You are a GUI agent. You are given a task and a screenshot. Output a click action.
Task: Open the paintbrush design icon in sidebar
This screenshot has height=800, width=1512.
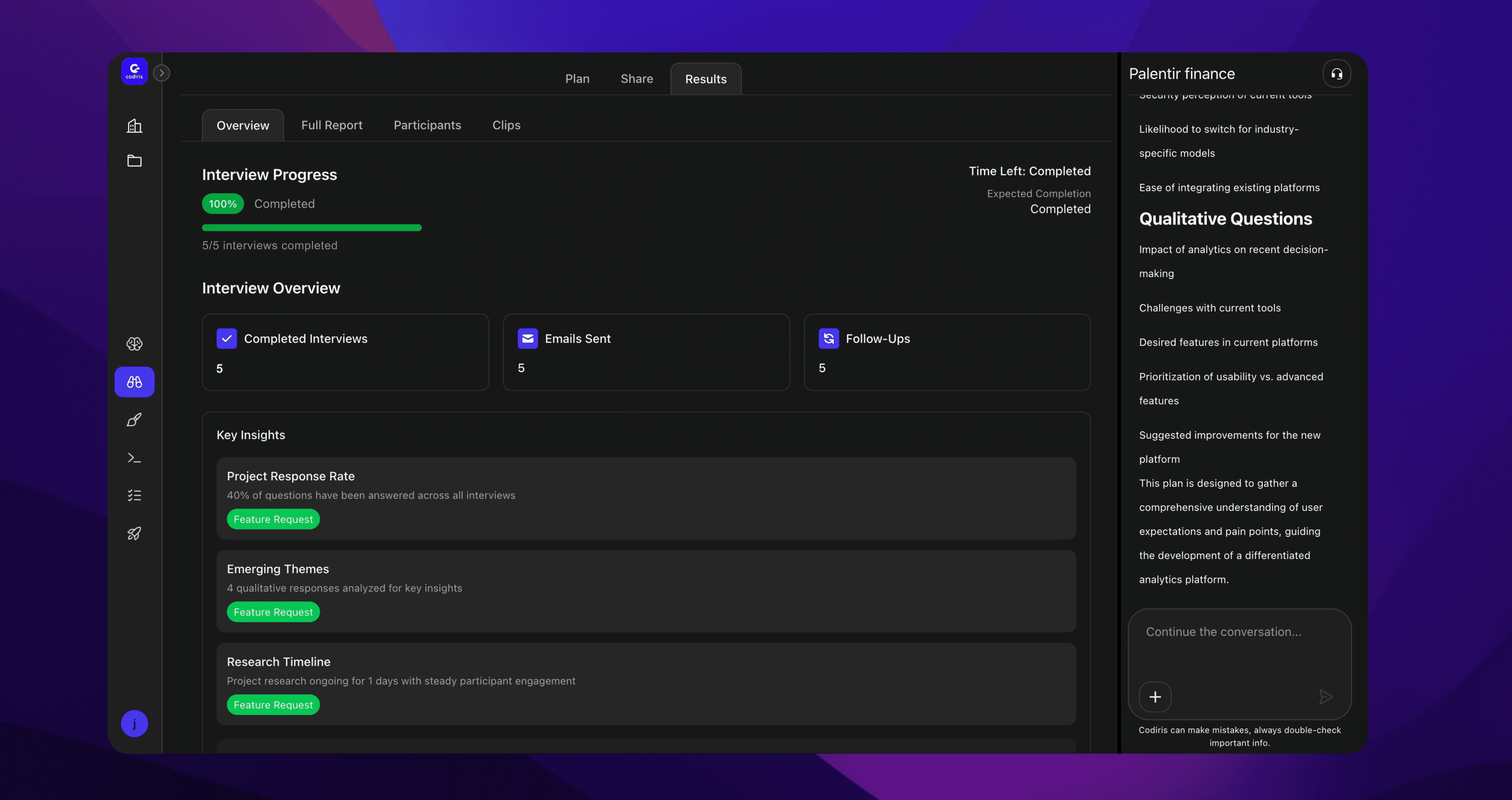click(x=134, y=420)
